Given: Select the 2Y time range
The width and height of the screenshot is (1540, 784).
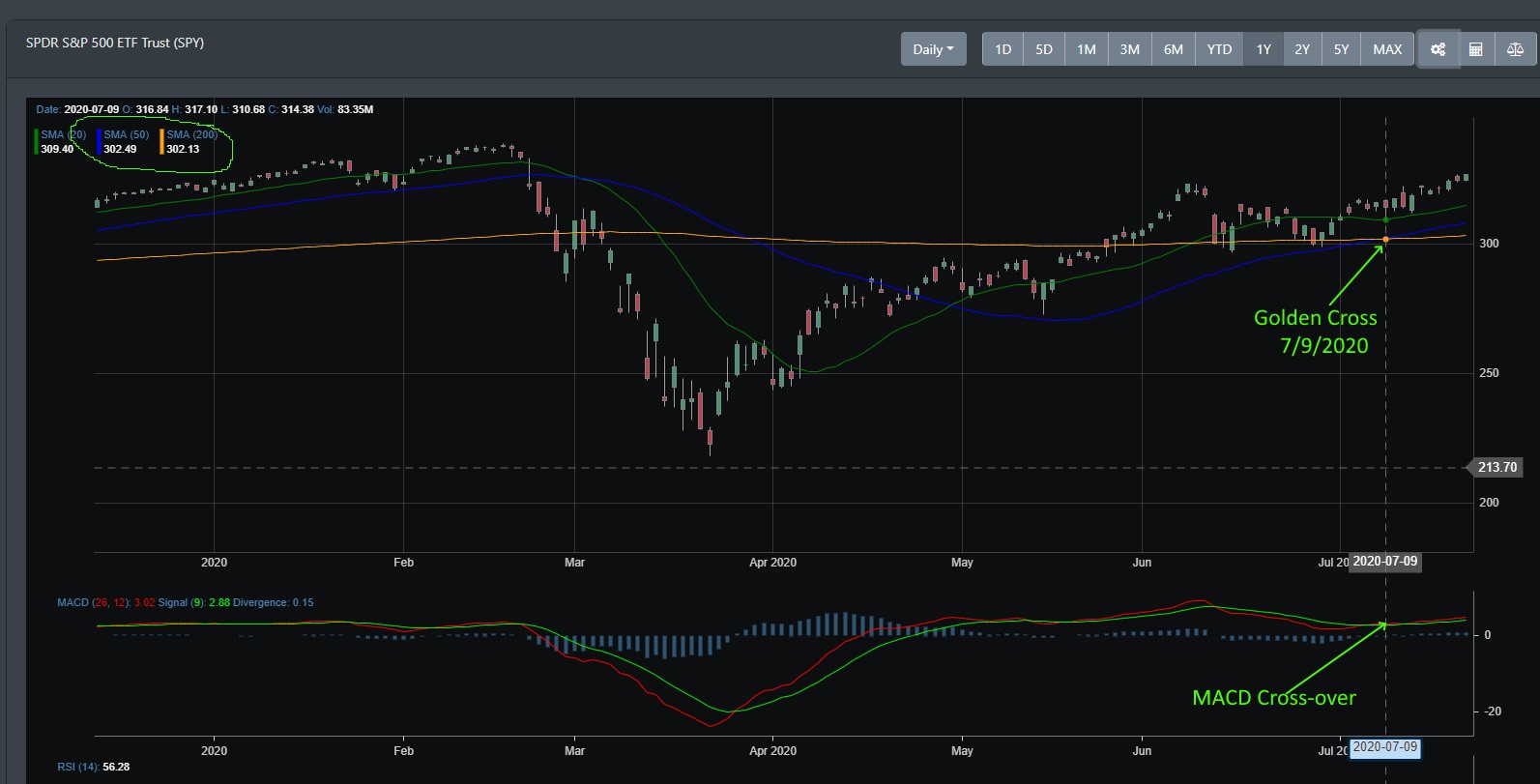Looking at the screenshot, I should point(1302,49).
